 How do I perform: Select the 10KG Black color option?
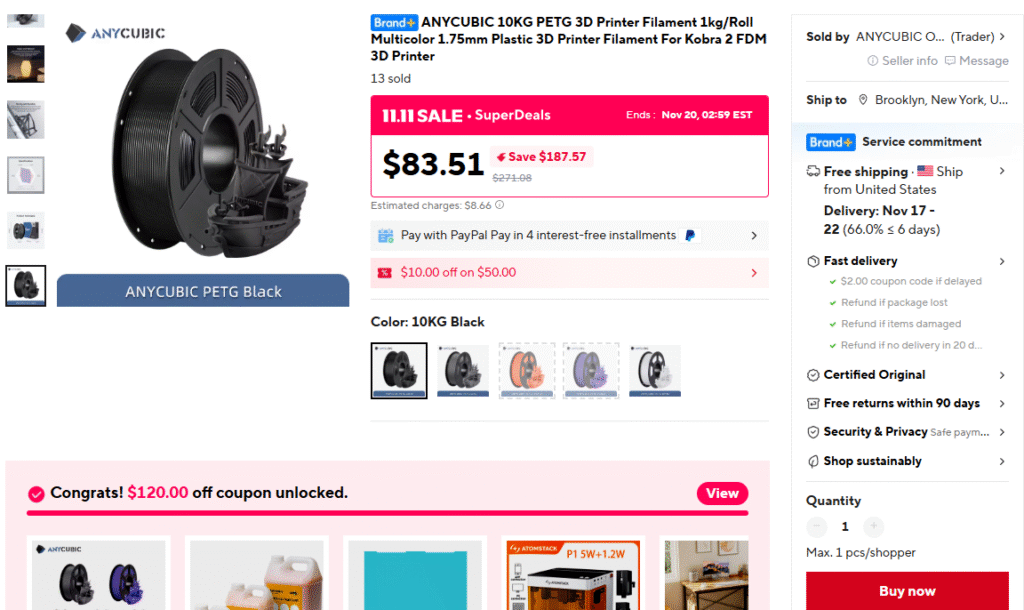pyautogui.click(x=399, y=371)
